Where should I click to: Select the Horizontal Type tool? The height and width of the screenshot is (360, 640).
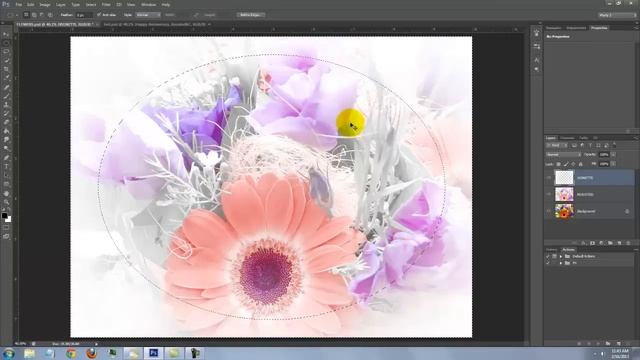[6, 167]
